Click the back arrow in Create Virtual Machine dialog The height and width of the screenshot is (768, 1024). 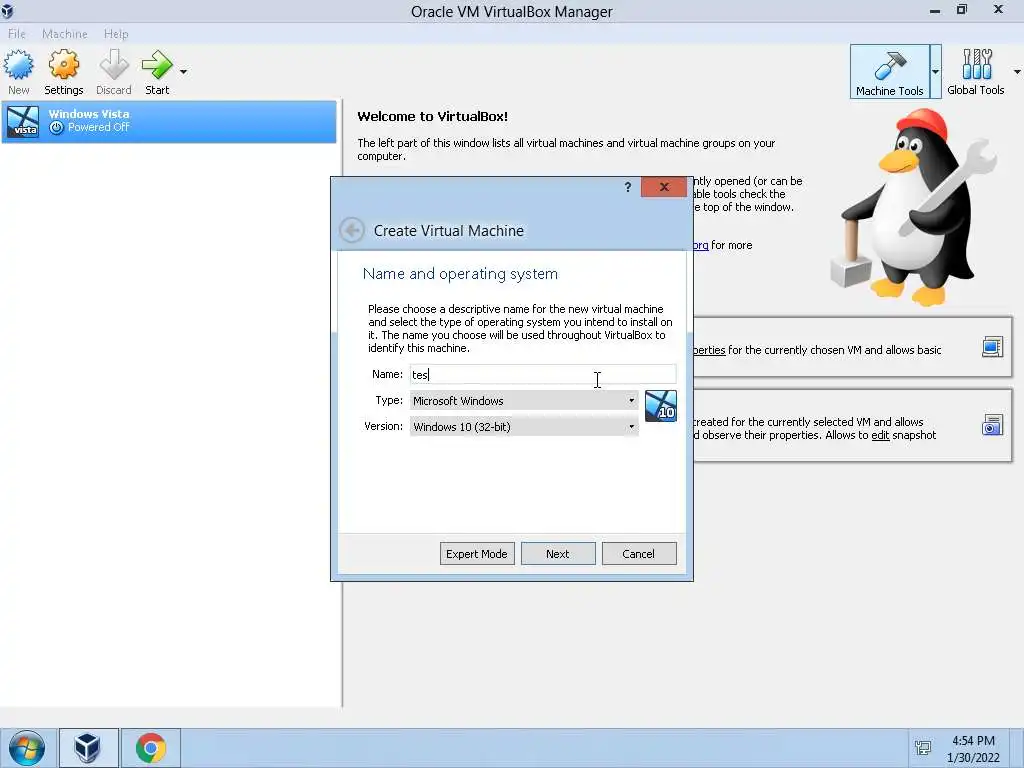pyautogui.click(x=351, y=230)
